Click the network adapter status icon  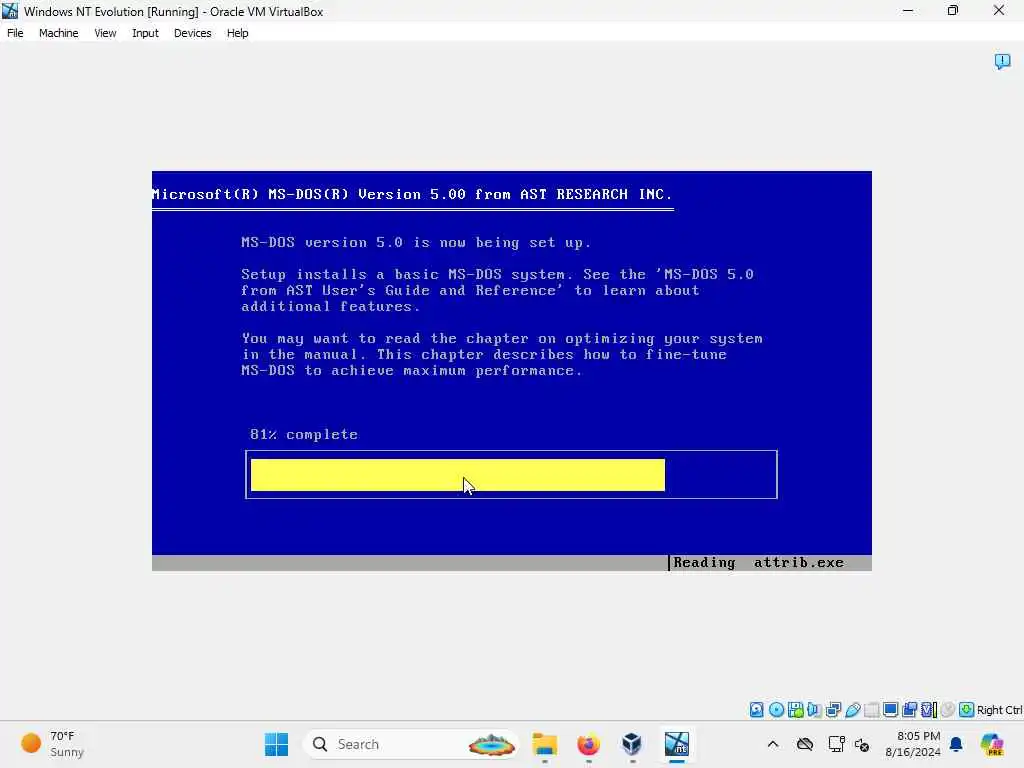pos(833,710)
